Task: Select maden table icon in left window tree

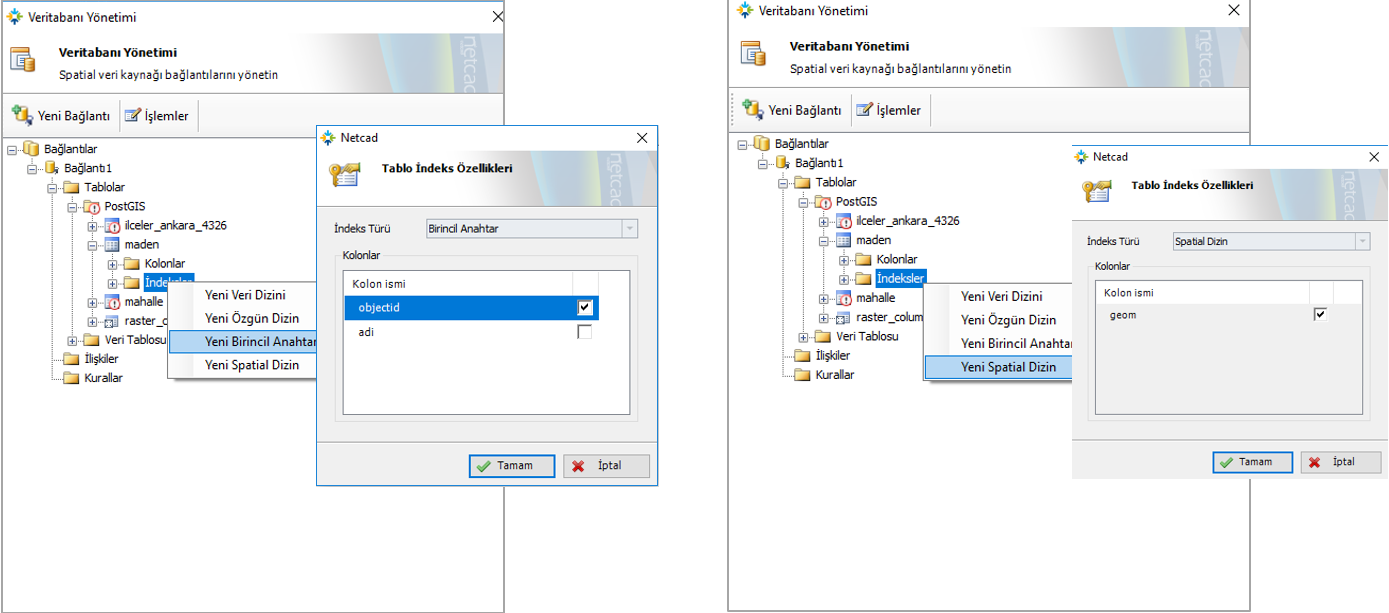Action: pos(113,245)
